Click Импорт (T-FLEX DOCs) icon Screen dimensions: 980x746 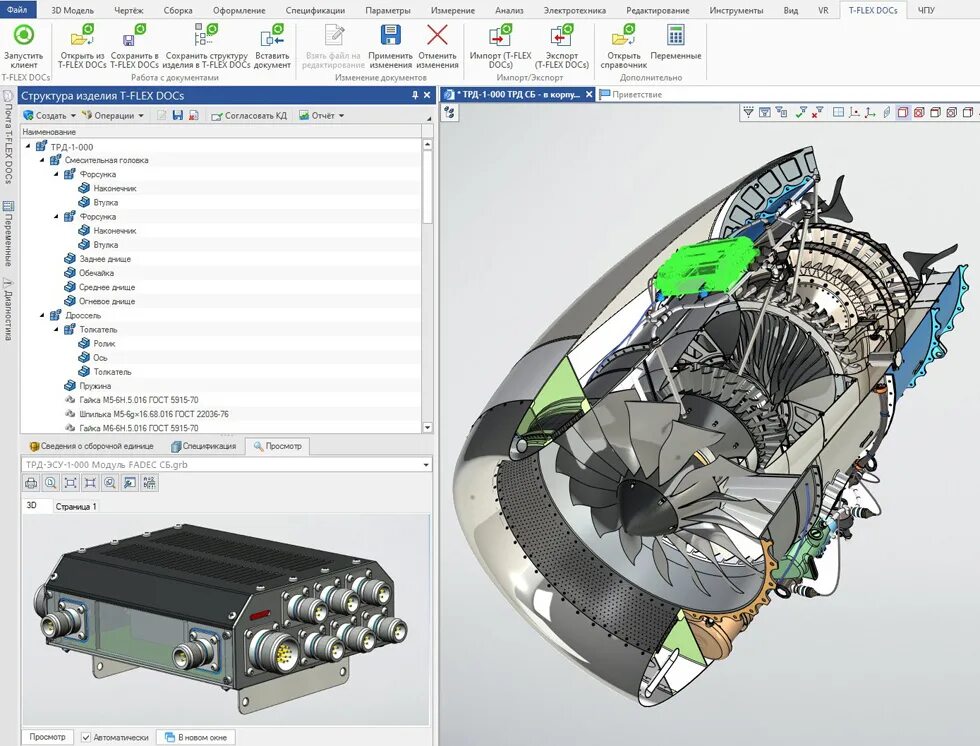click(x=501, y=36)
